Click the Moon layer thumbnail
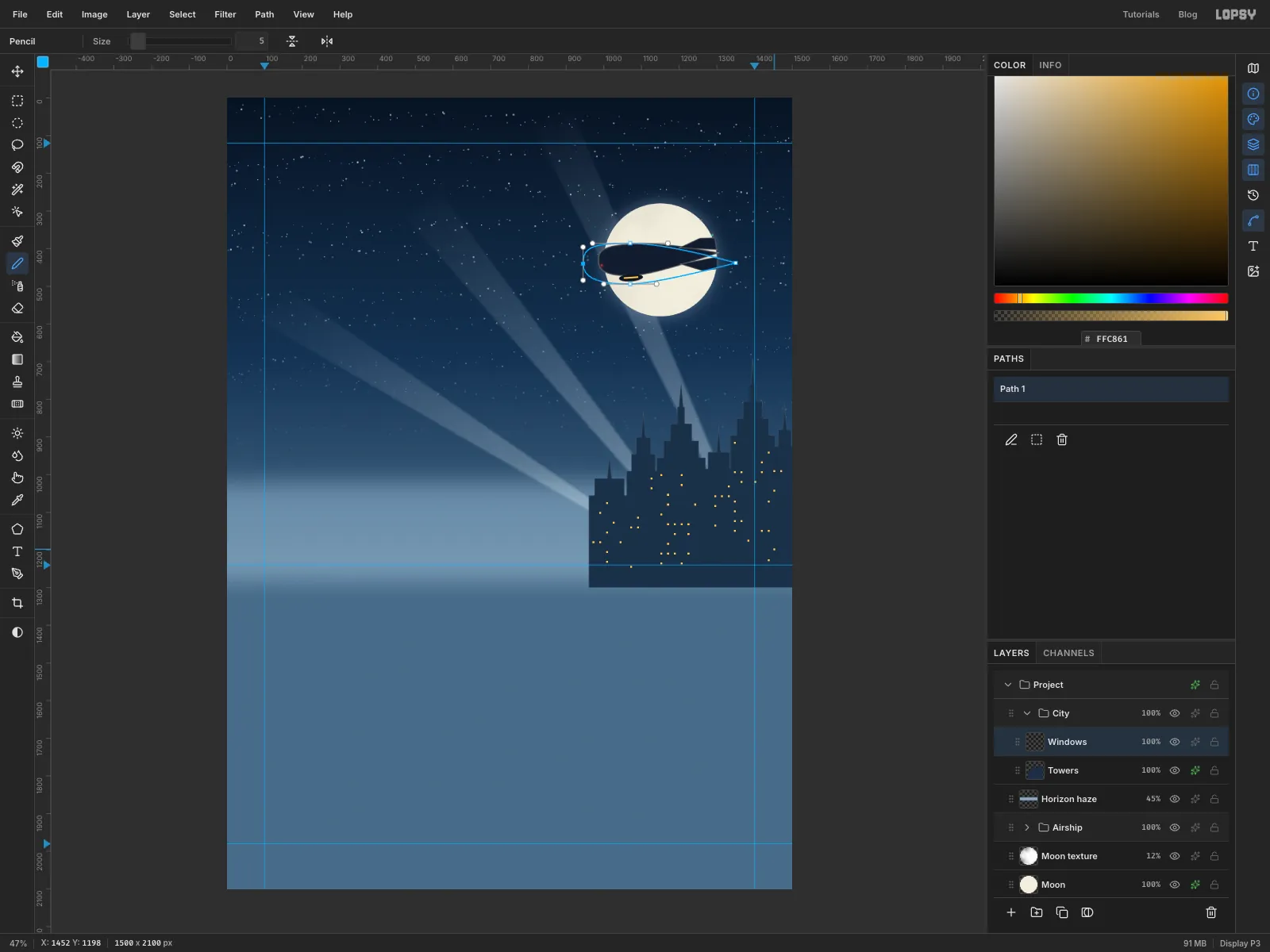The width and height of the screenshot is (1270, 952). point(1029,885)
